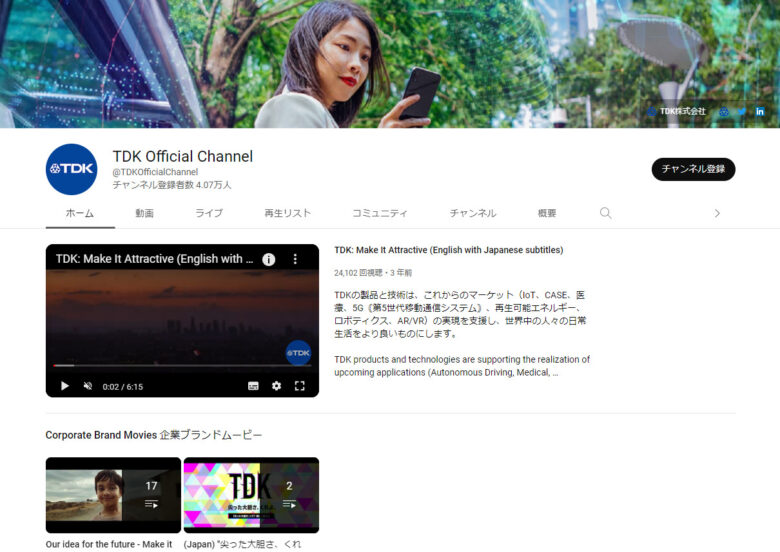Open the 動画 tab

(145, 213)
